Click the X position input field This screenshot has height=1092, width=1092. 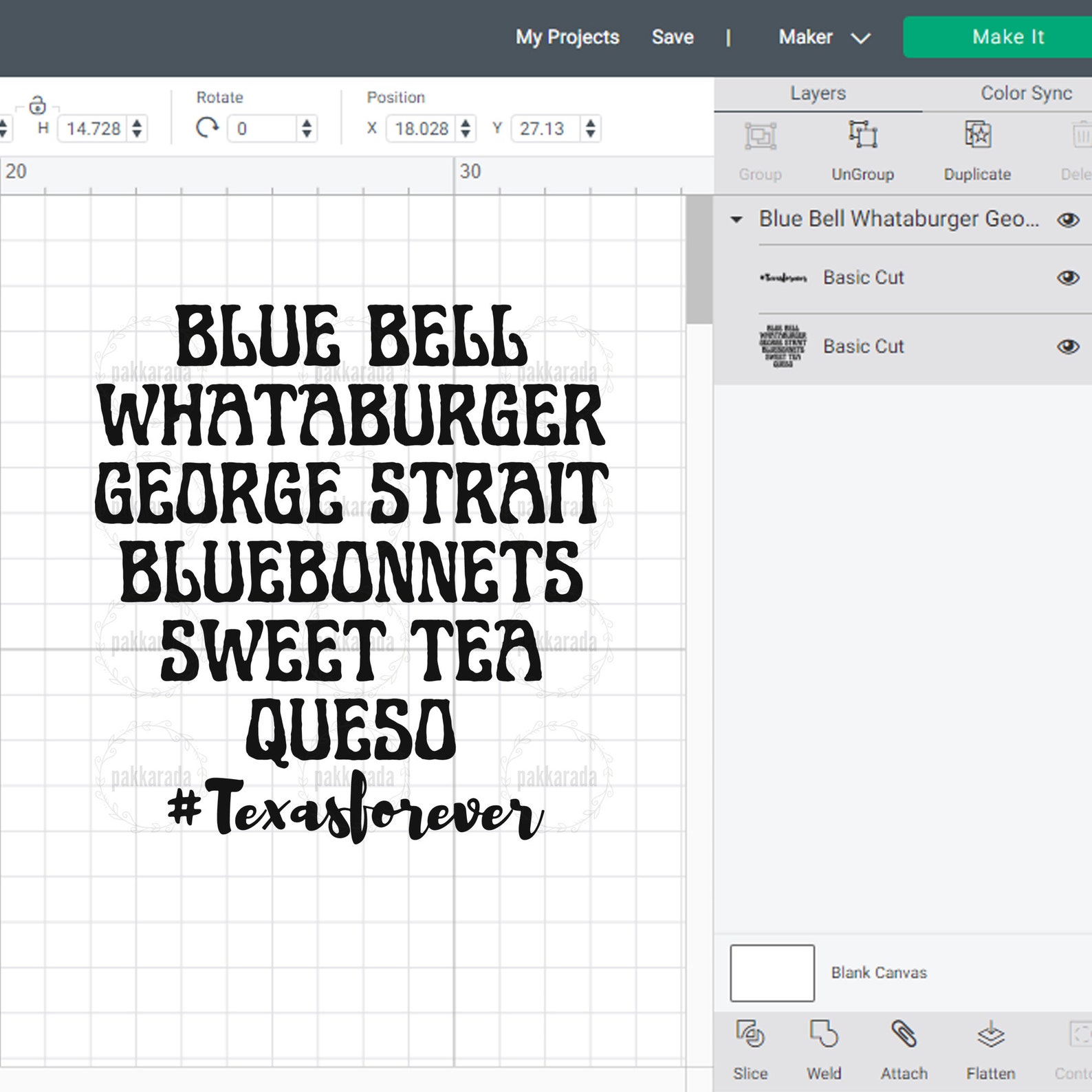tap(422, 129)
